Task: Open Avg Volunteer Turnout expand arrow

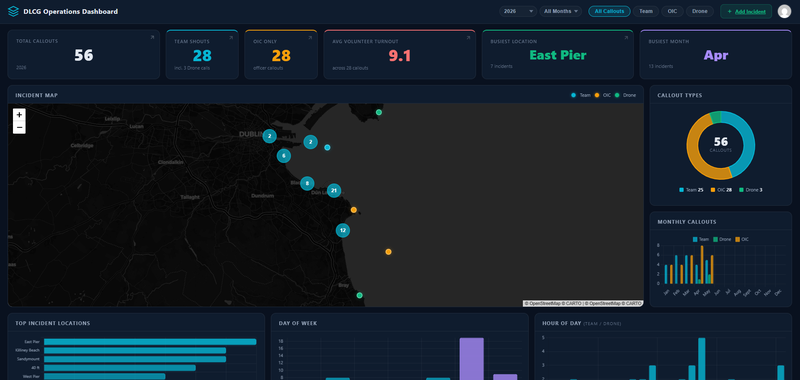Action: (468, 37)
